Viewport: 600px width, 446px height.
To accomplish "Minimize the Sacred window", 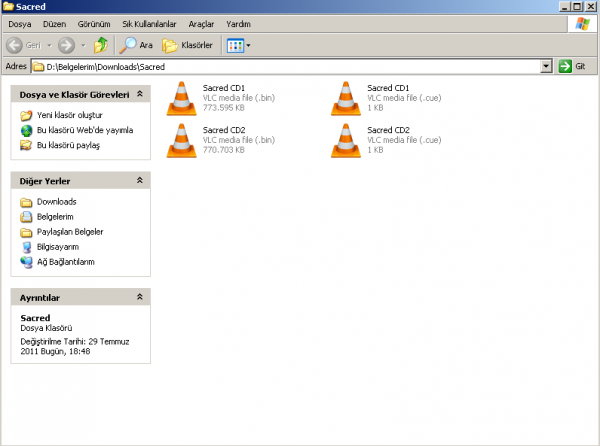I will [x=564, y=7].
